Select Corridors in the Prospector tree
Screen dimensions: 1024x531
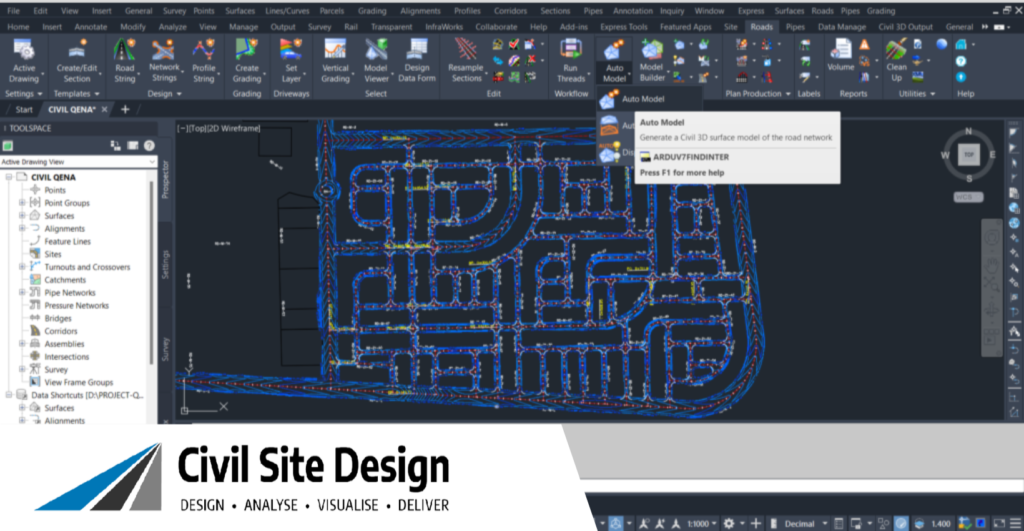(61, 330)
